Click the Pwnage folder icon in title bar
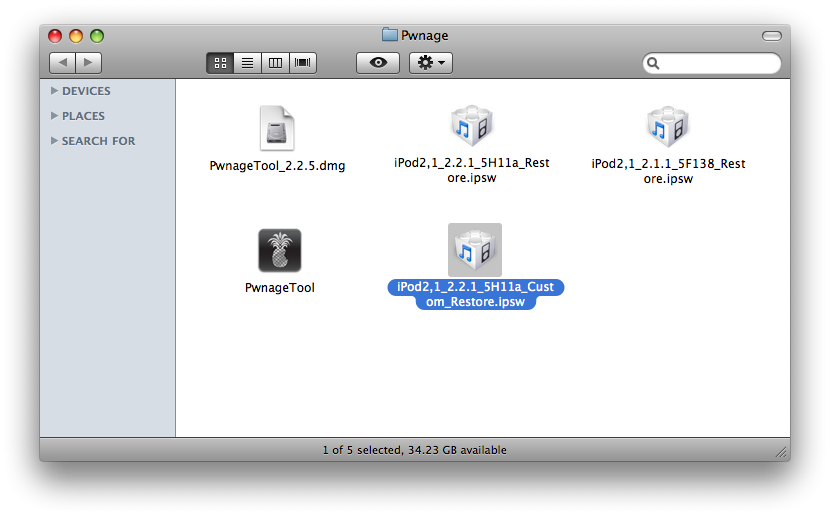This screenshot has width=830, height=516. pyautogui.click(x=390, y=35)
